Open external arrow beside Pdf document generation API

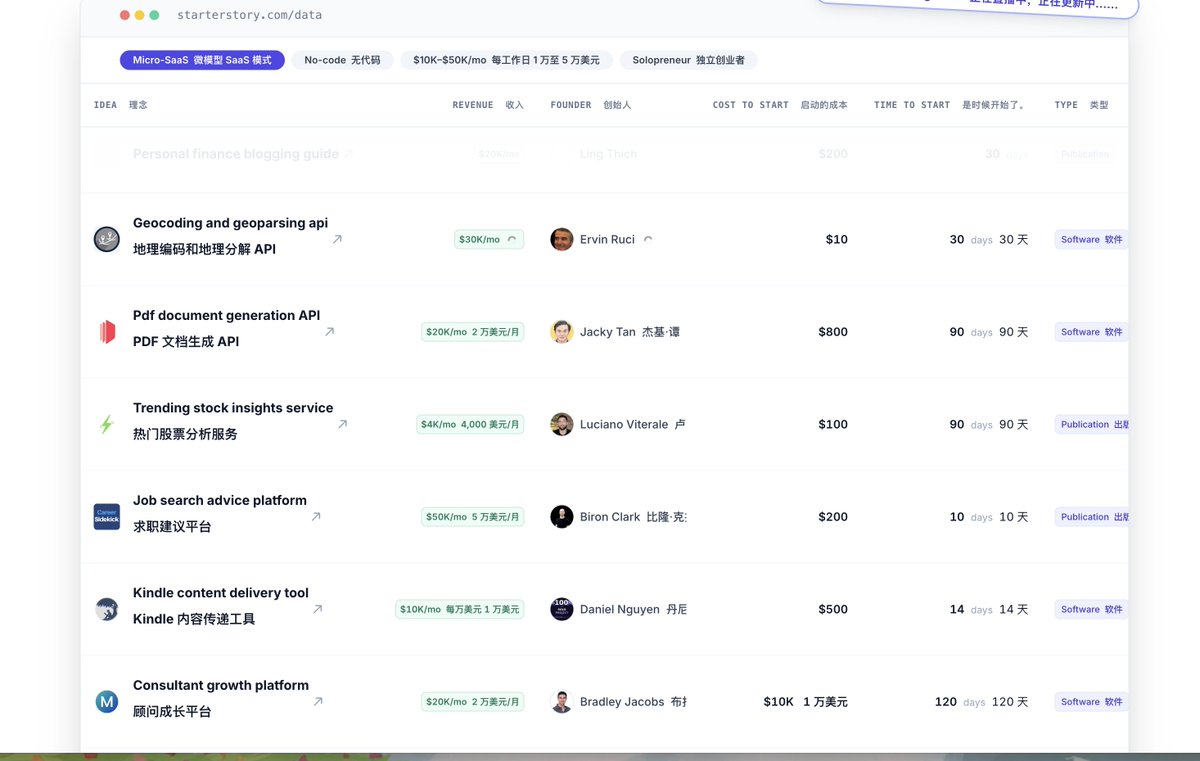coord(329,332)
